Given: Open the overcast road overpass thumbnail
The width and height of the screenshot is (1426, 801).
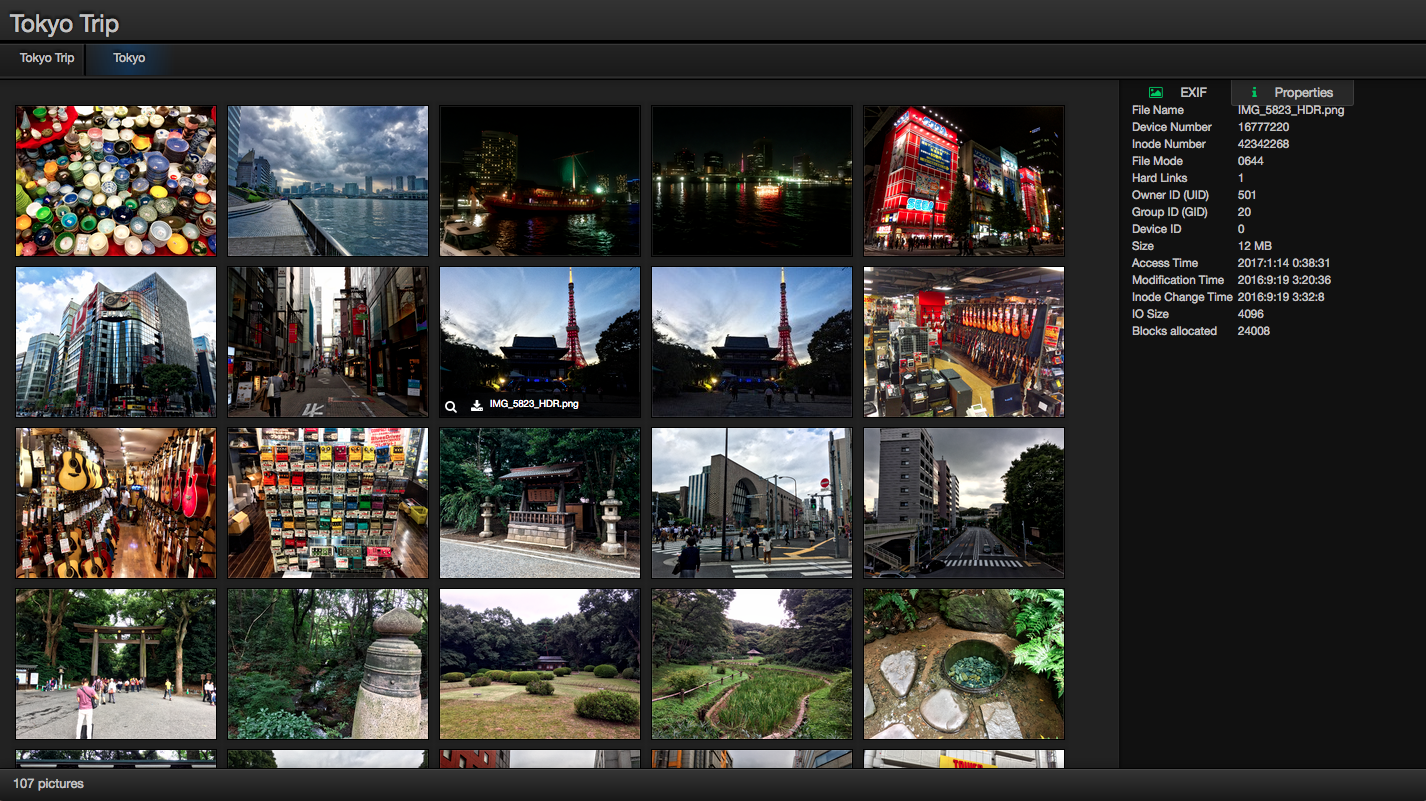Looking at the screenshot, I should (x=964, y=503).
